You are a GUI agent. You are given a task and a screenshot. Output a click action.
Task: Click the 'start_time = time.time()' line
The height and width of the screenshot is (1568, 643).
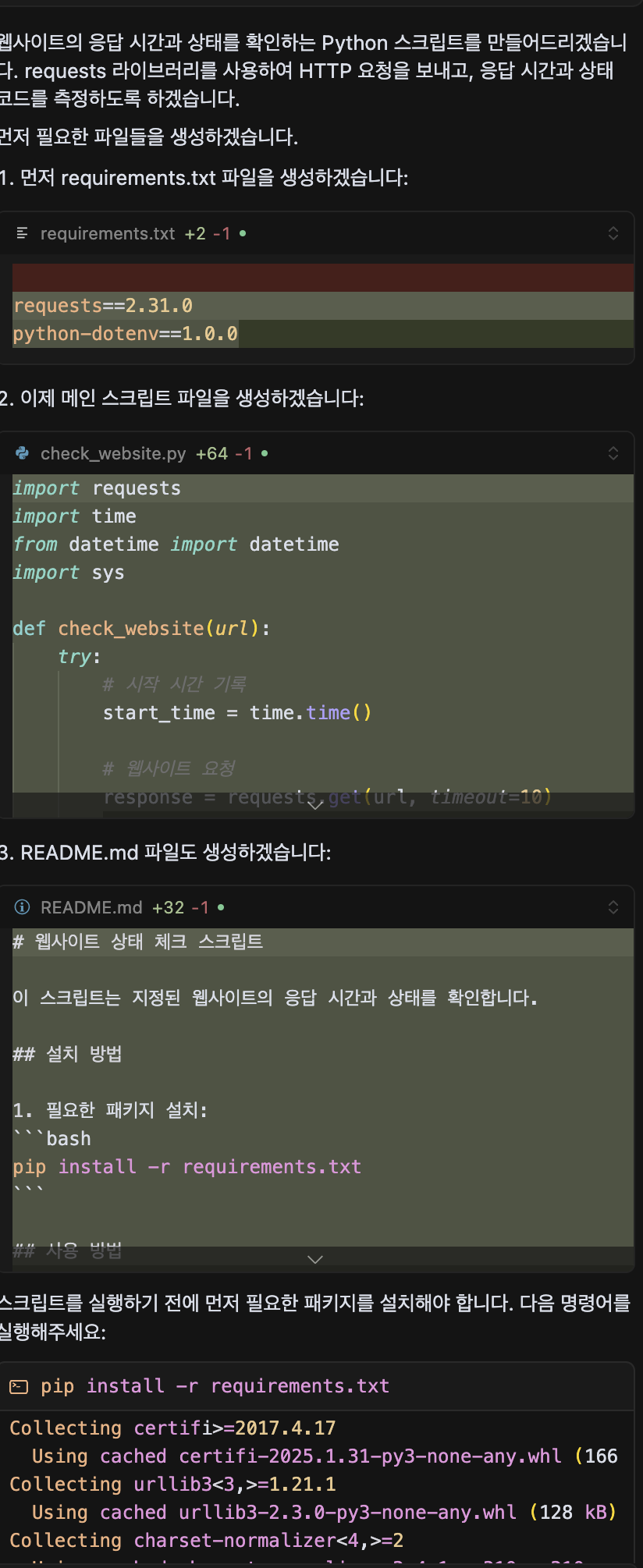237,713
